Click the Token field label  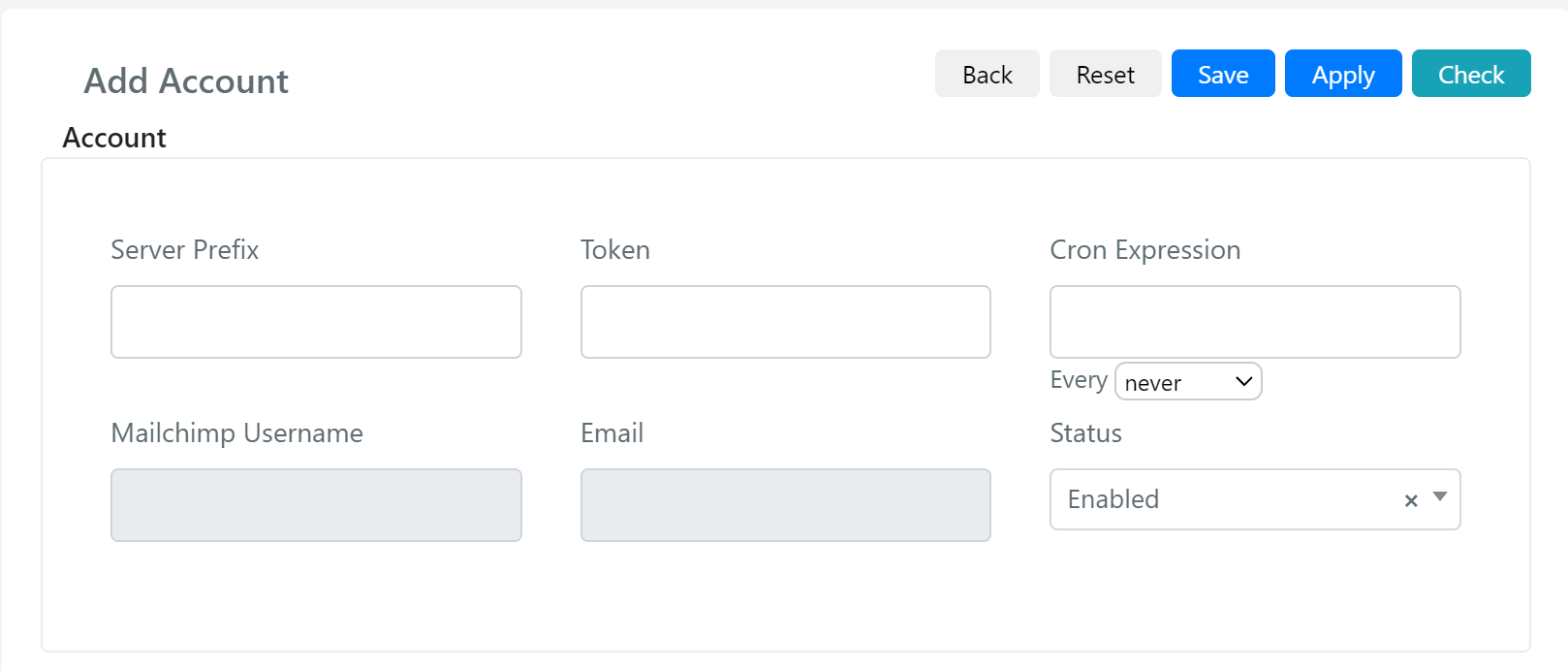click(x=615, y=250)
